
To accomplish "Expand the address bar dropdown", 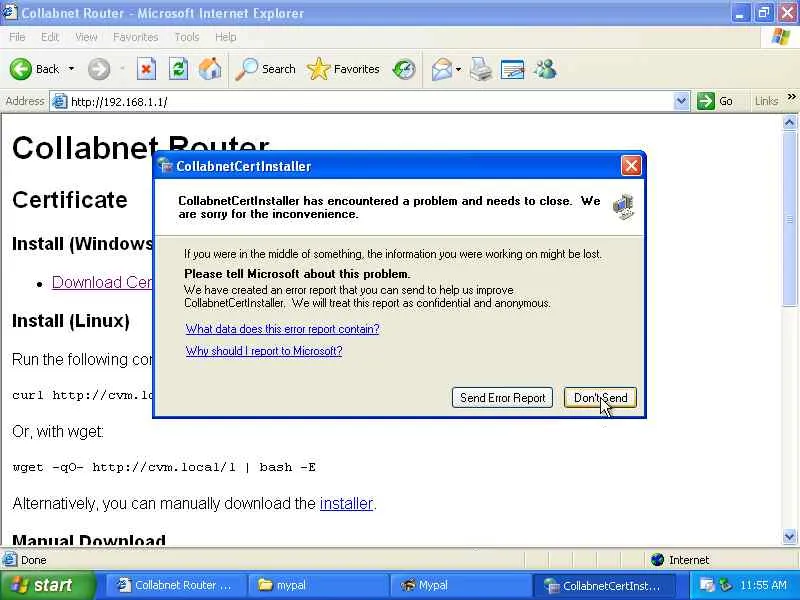I will pos(681,102).
